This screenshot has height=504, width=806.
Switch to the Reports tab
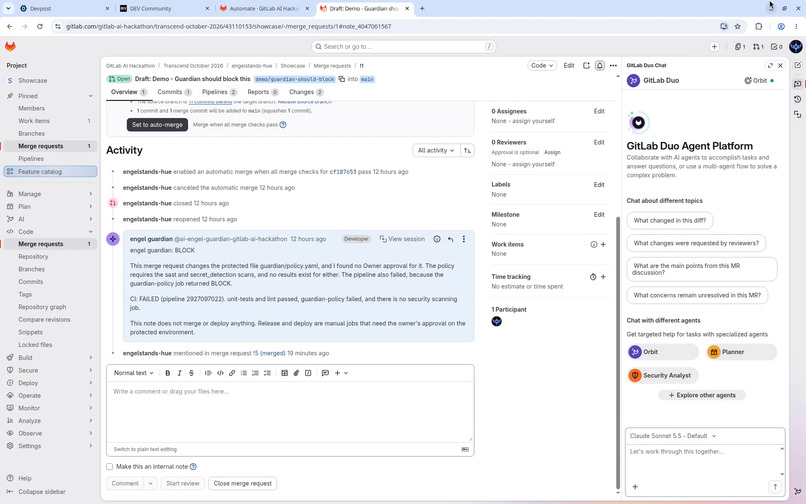[x=263, y=92]
